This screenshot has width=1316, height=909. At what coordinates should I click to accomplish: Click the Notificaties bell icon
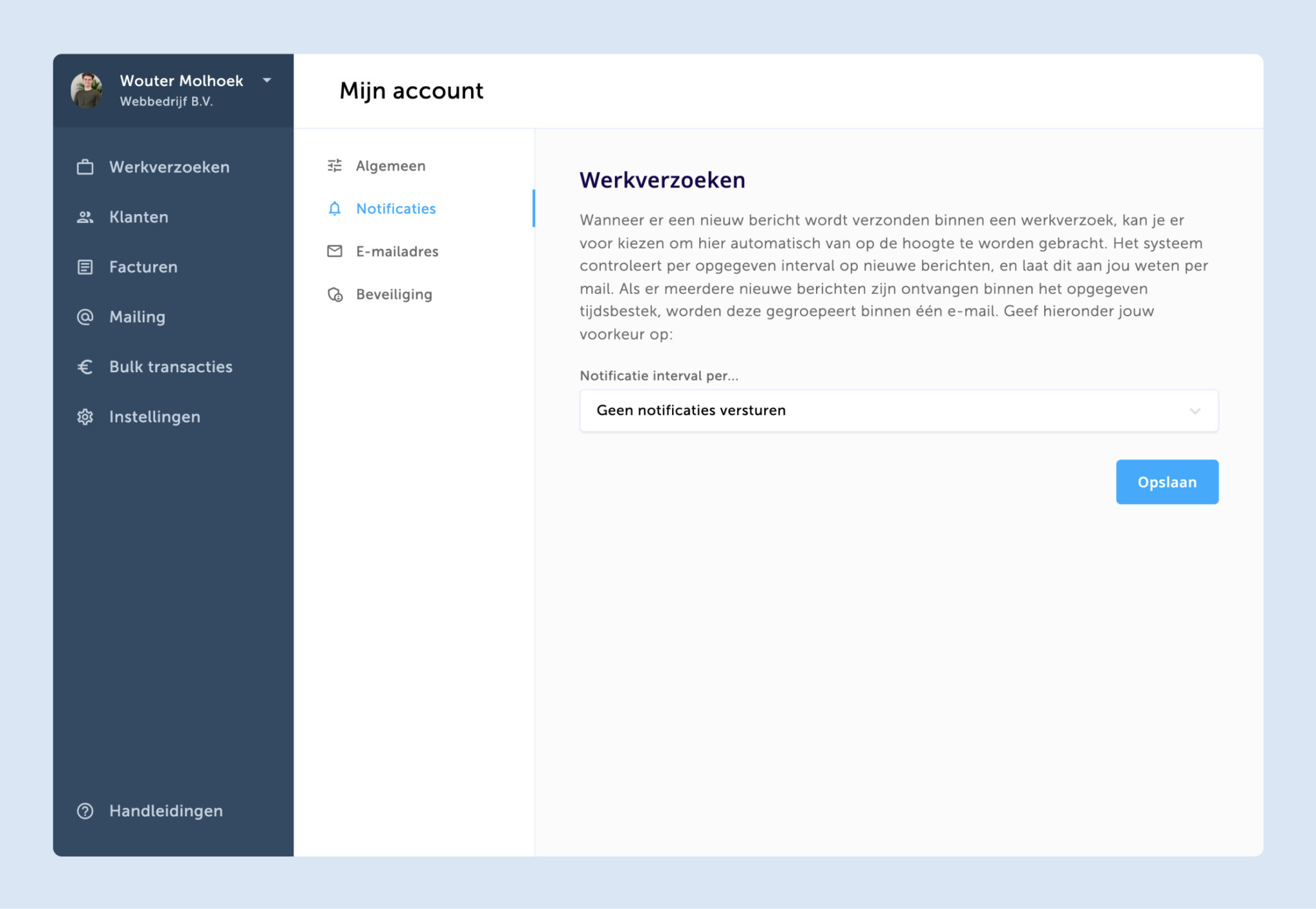(x=335, y=208)
